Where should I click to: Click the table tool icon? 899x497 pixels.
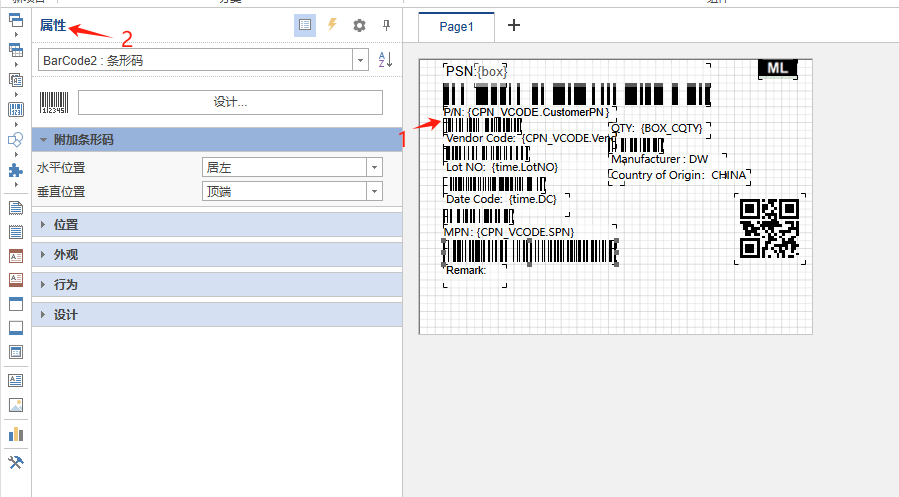(15, 231)
